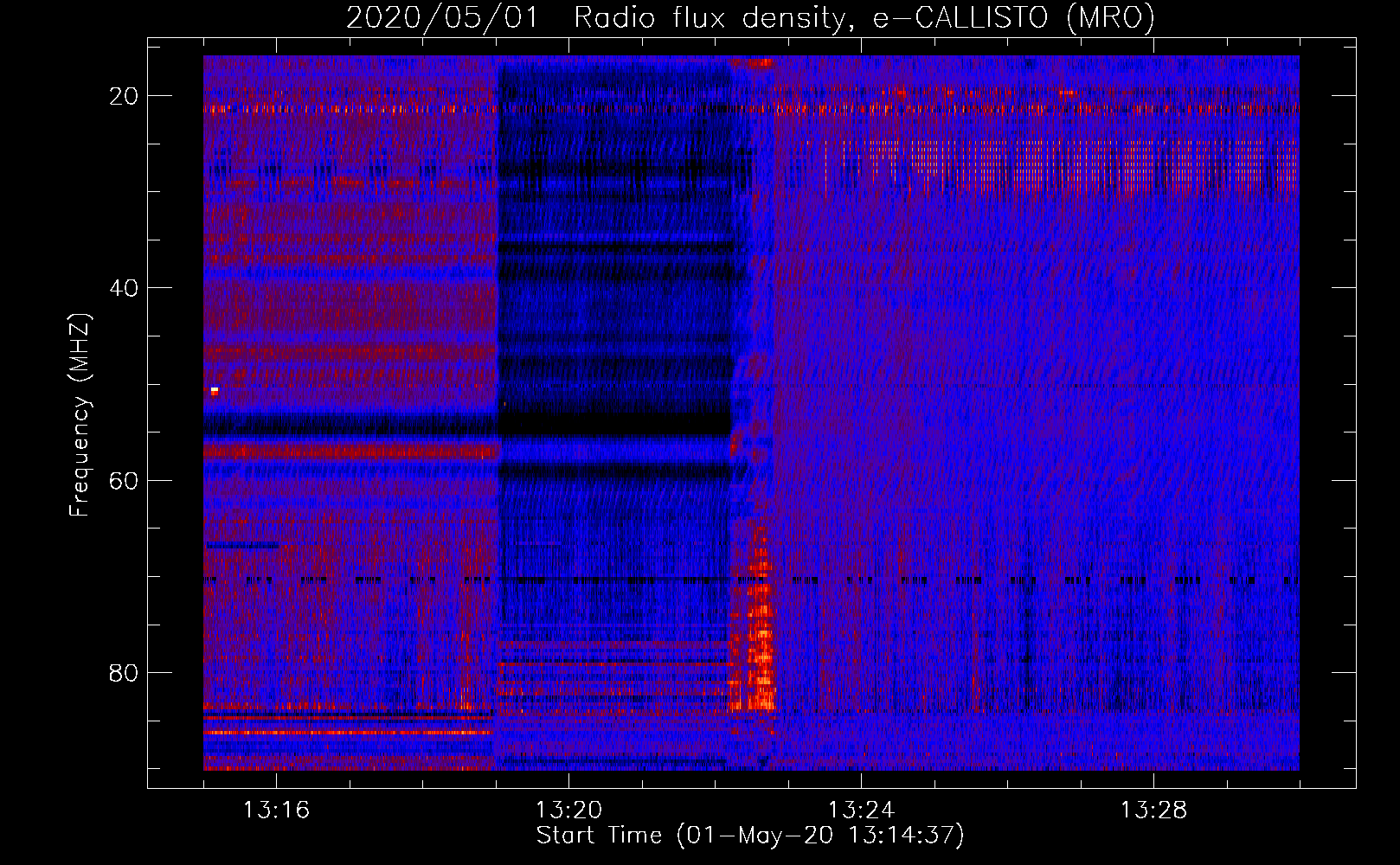Click the '80' frequency tick label

tap(124, 673)
